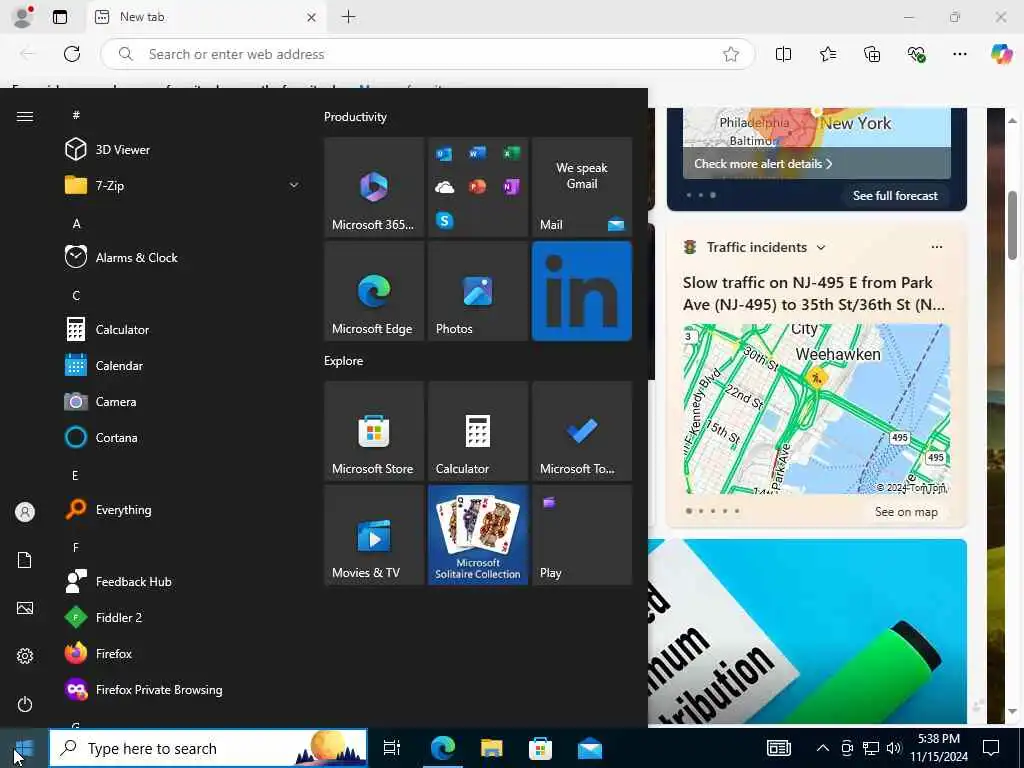This screenshot has width=1024, height=768.
Task: Click the Productivity group title
Action: 355,117
